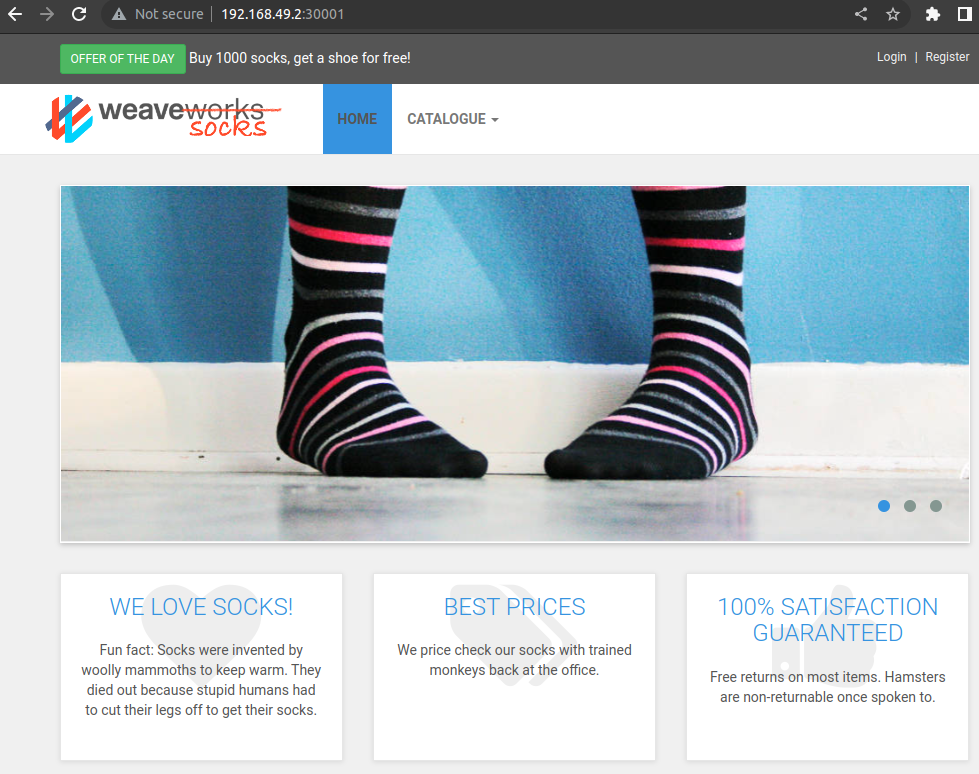This screenshot has height=774, width=979.
Task: Click the browser forward arrow
Action: (47, 14)
